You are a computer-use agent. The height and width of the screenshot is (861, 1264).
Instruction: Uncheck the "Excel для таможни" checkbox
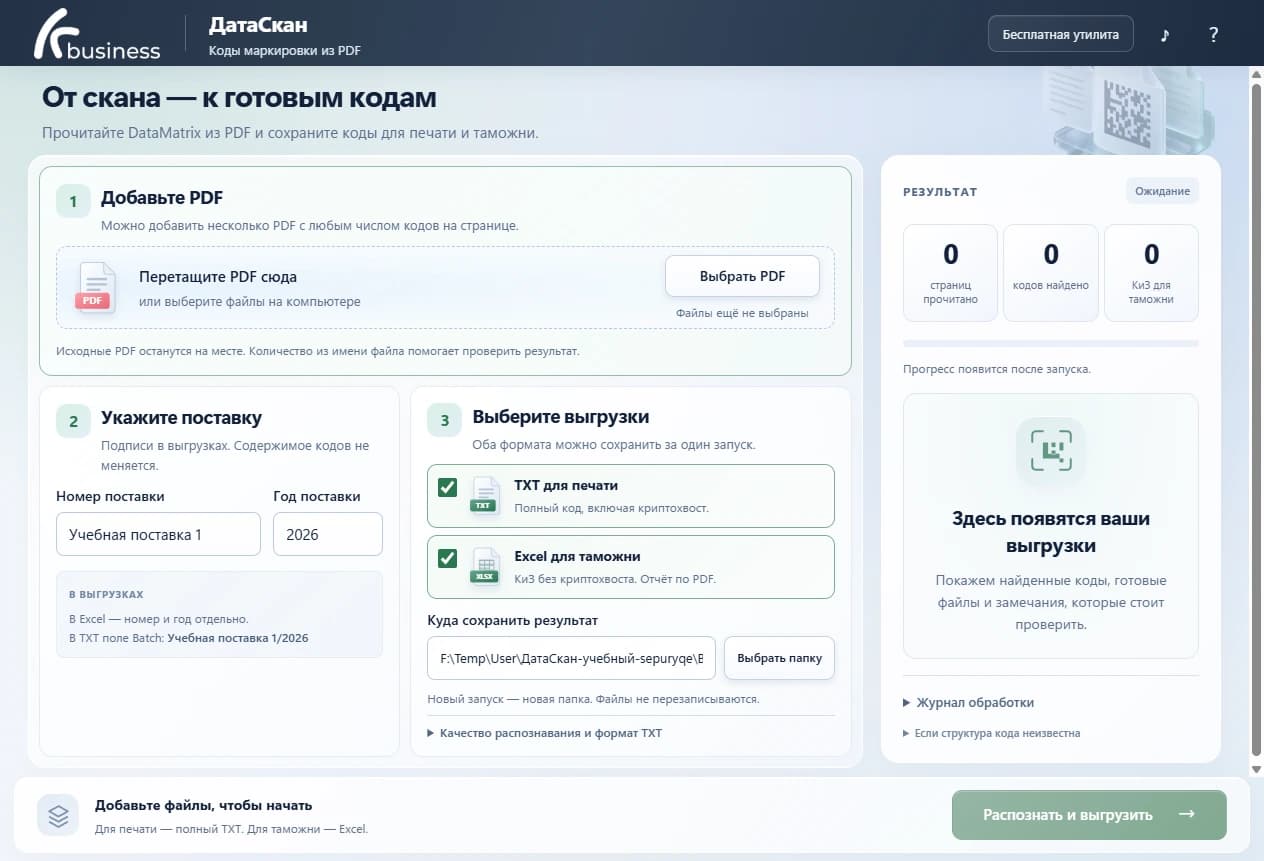point(447,558)
